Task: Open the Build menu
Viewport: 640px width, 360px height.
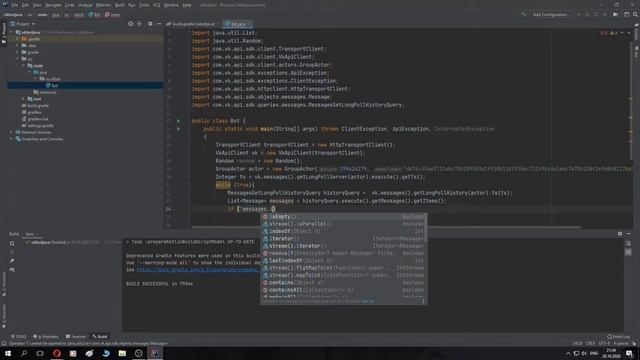Action: click(x=120, y=5)
